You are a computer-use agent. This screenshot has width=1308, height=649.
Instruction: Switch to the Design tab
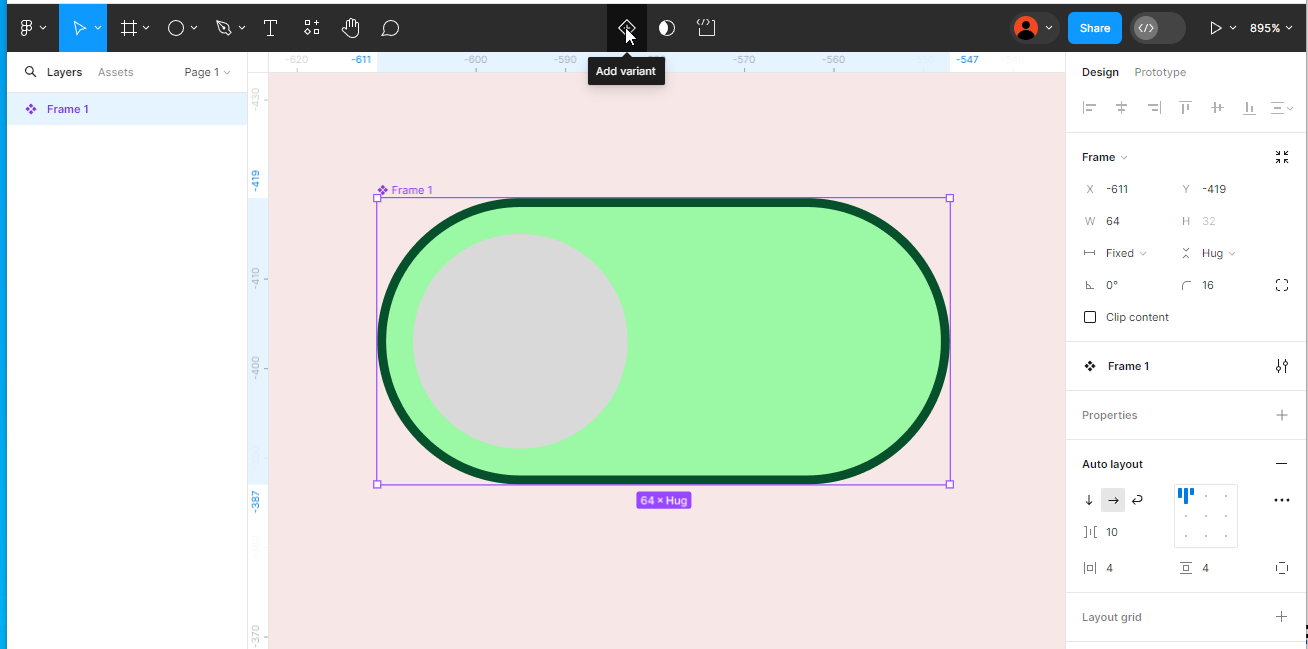pyautogui.click(x=1100, y=72)
